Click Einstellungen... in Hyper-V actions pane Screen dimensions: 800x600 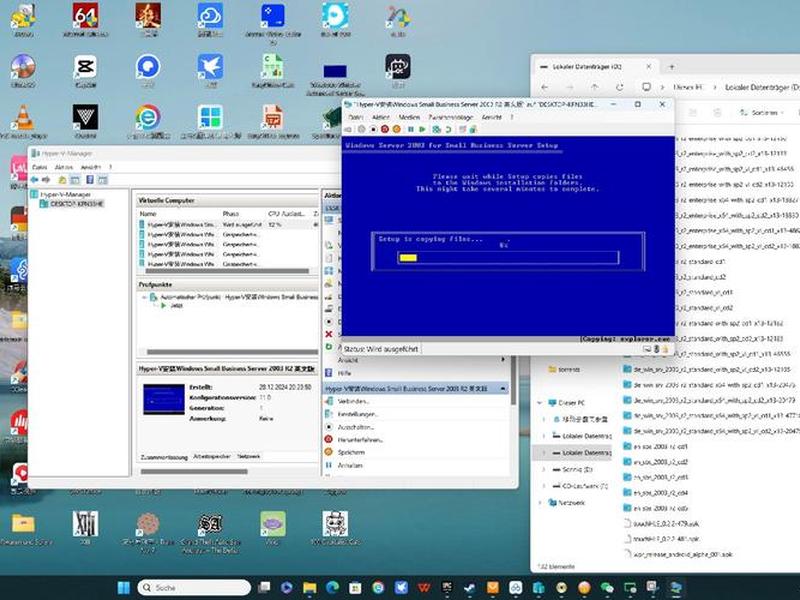coord(358,414)
